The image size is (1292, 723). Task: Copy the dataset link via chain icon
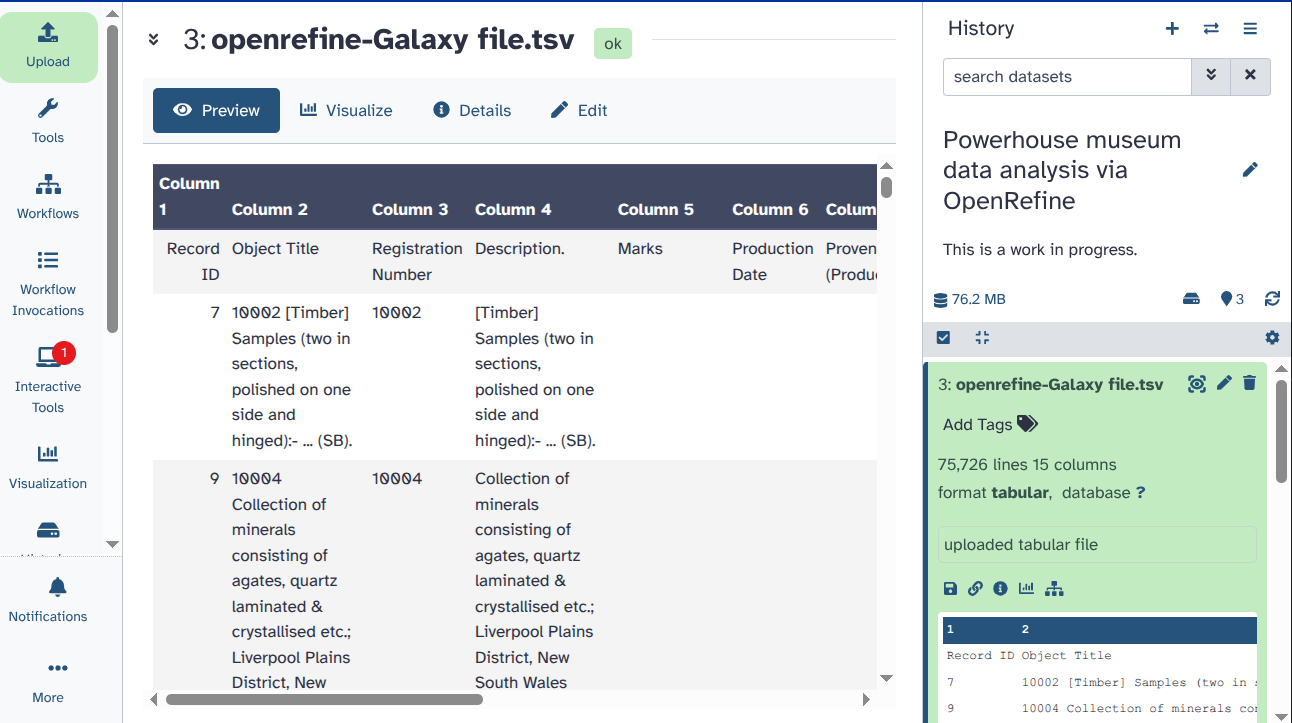(975, 589)
